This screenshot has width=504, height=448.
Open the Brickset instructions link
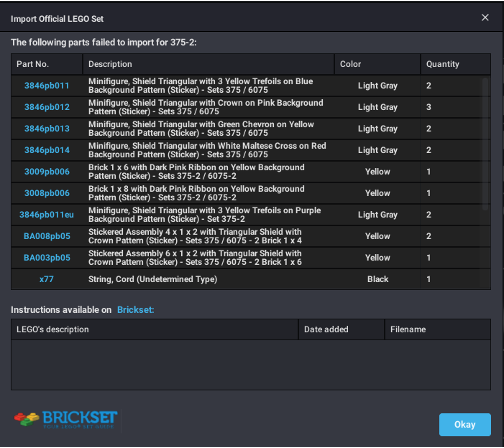(x=135, y=310)
